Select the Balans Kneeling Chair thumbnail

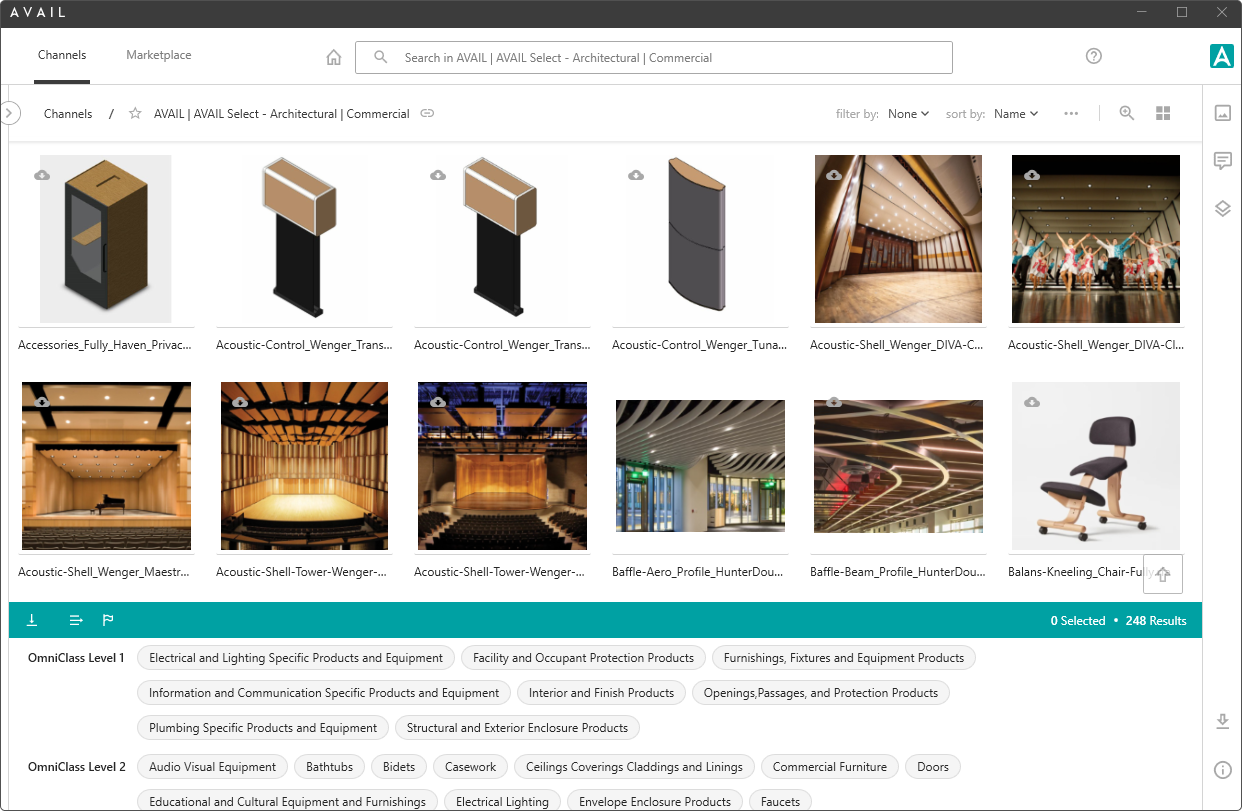(1095, 466)
